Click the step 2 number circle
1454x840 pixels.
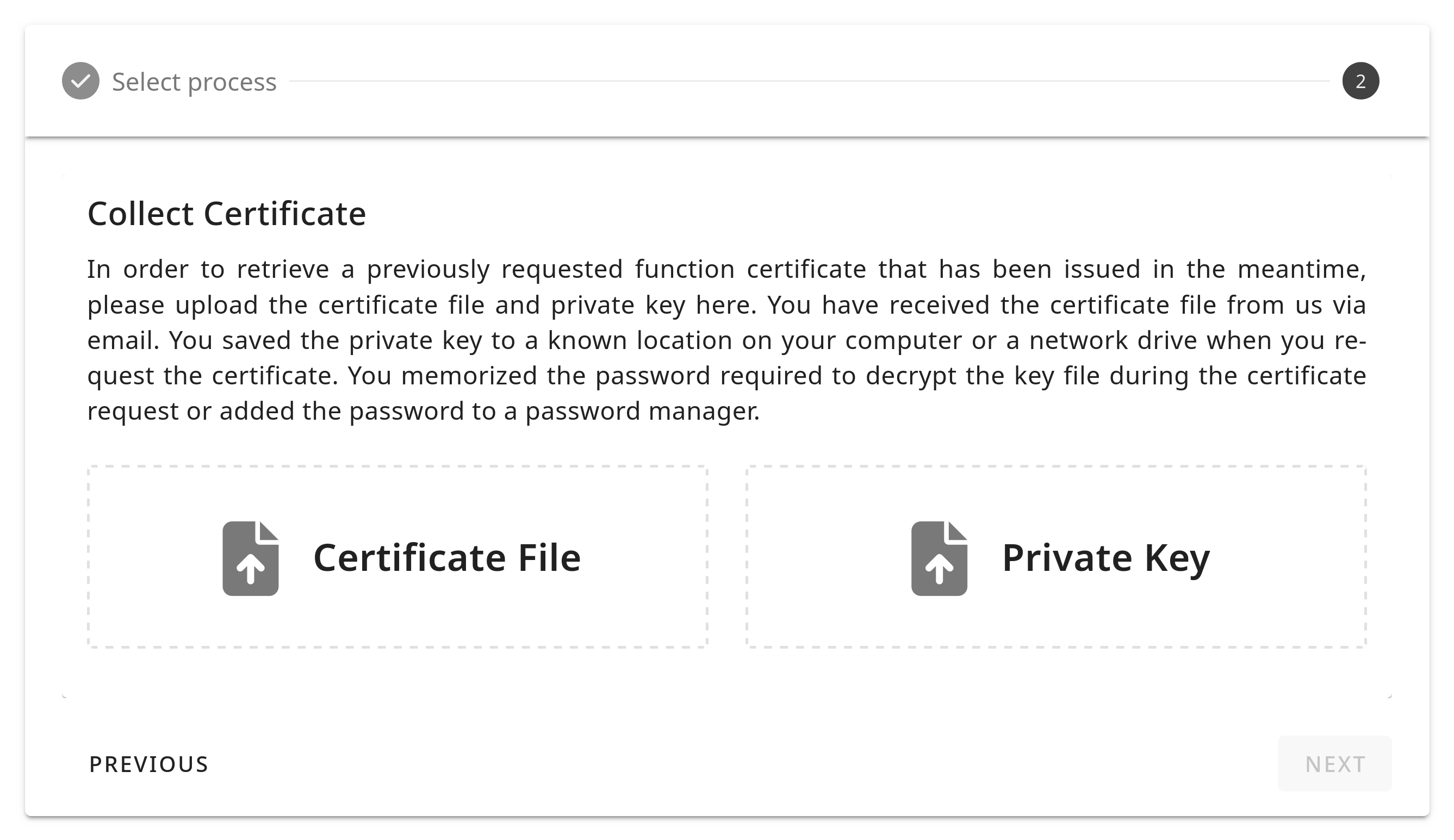1360,81
